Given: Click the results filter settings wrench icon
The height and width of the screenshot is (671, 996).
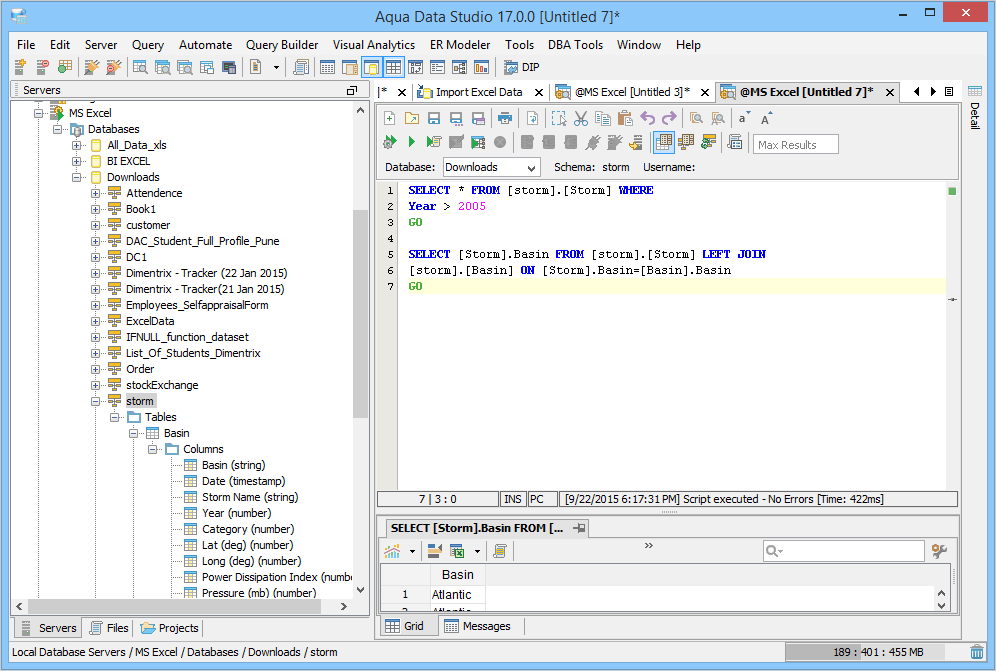Looking at the screenshot, I should point(939,551).
